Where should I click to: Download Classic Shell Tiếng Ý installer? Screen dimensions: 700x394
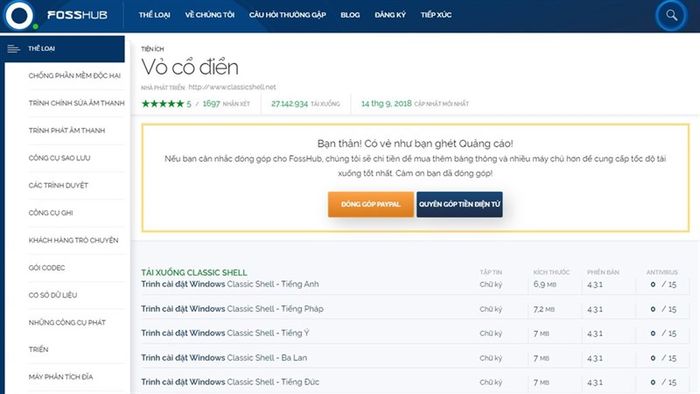coord(225,333)
